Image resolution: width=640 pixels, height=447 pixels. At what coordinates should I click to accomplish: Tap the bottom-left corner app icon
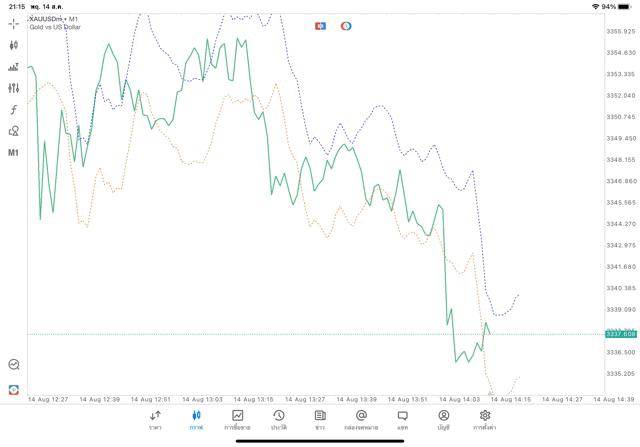pos(14,389)
